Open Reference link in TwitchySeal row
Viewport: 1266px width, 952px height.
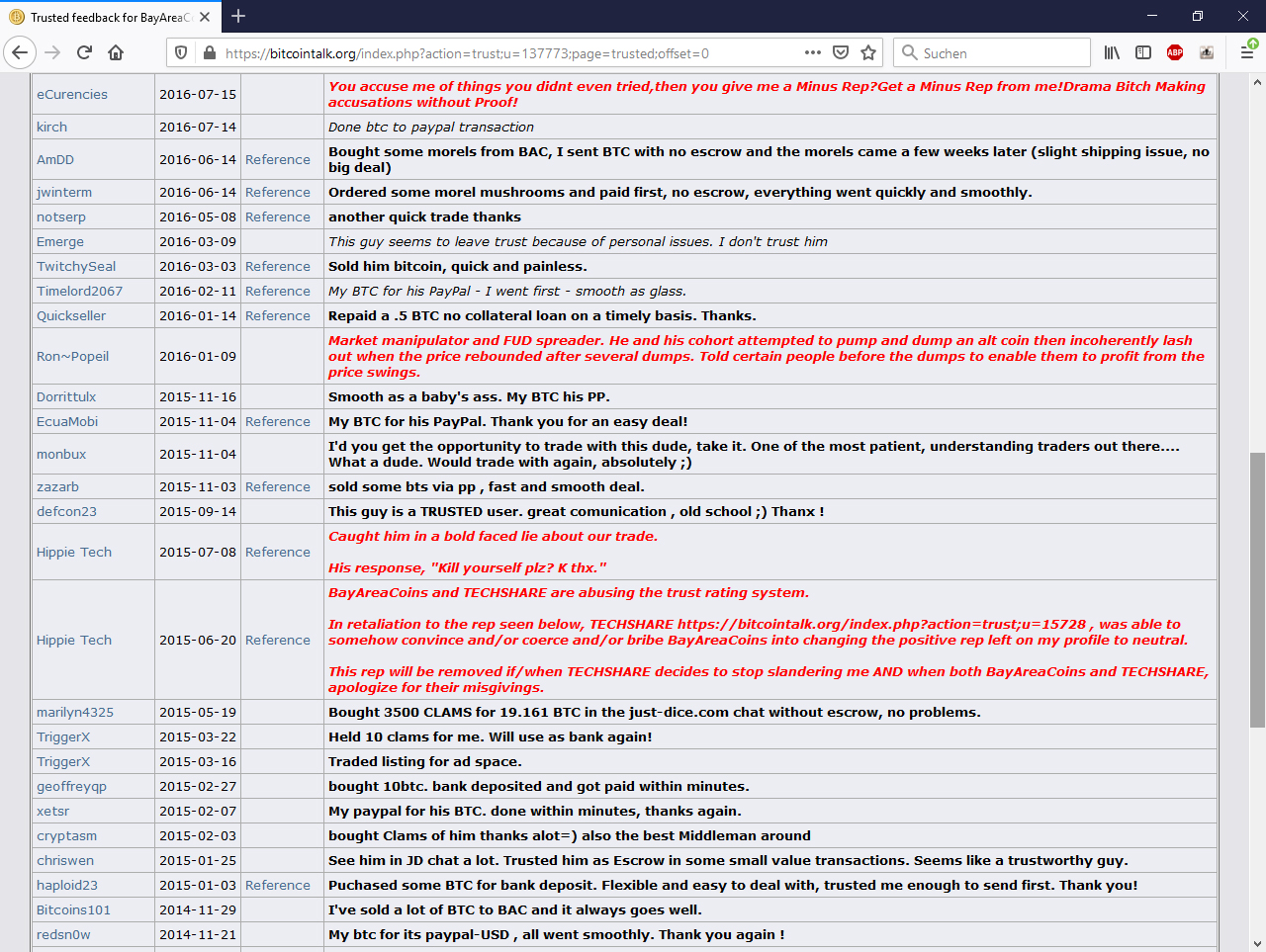(278, 266)
